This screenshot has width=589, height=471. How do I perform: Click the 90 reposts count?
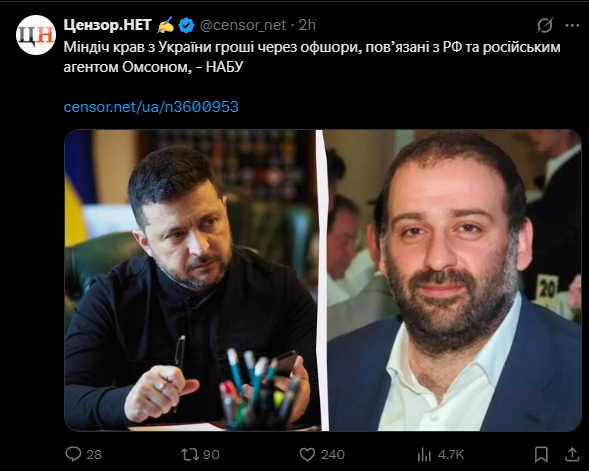(x=211, y=454)
